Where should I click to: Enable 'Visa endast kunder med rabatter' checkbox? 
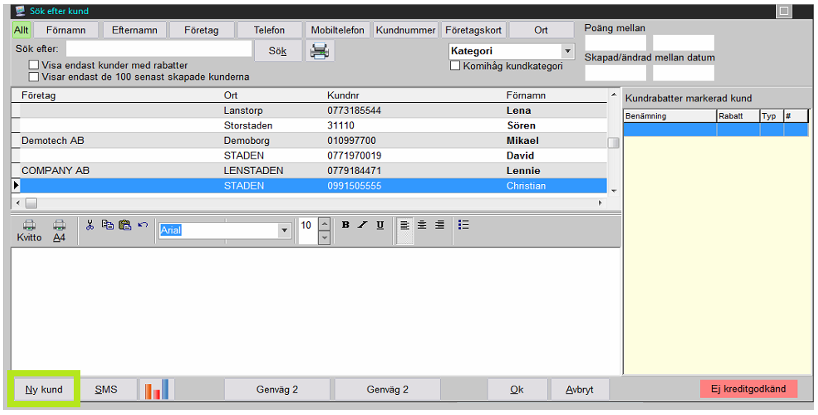coord(34,65)
